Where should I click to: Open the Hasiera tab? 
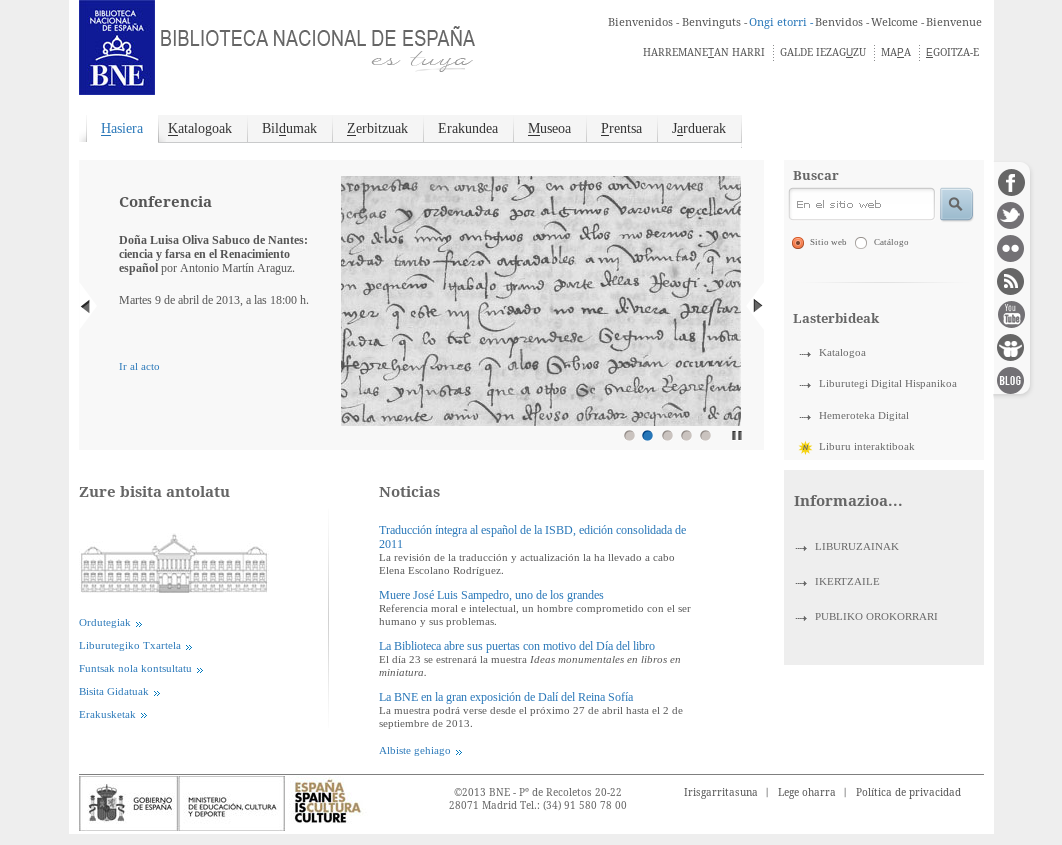[122, 129]
